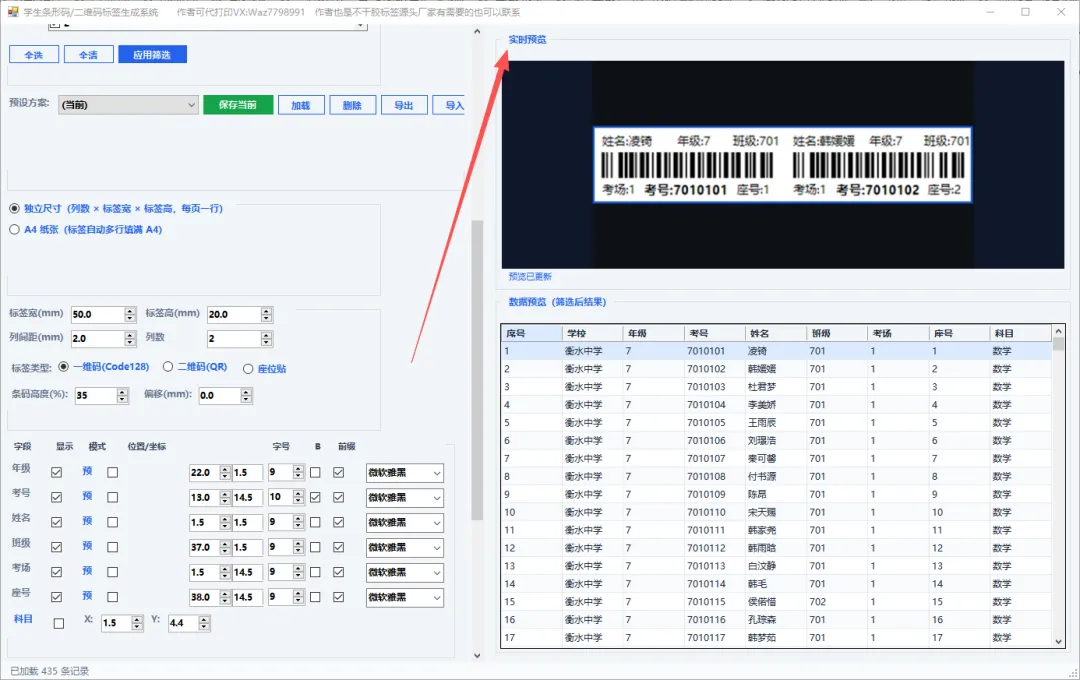Click the 预 mode icon for 座号 row
This screenshot has width=1080, height=680.
pos(87,596)
